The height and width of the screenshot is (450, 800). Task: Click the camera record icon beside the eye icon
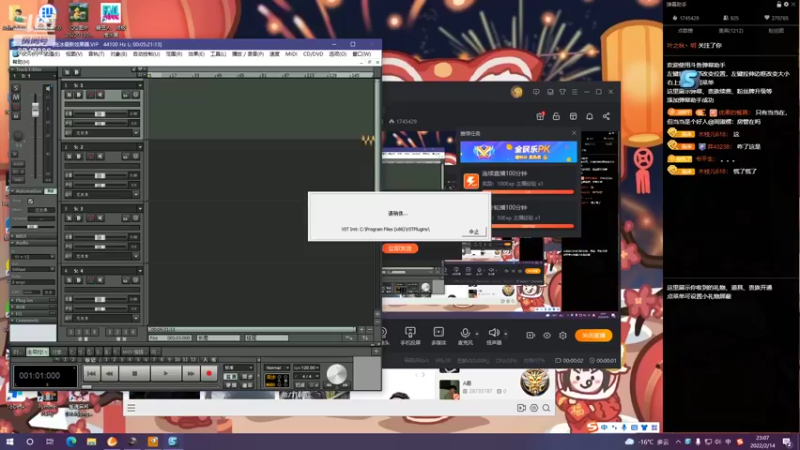click(531, 336)
